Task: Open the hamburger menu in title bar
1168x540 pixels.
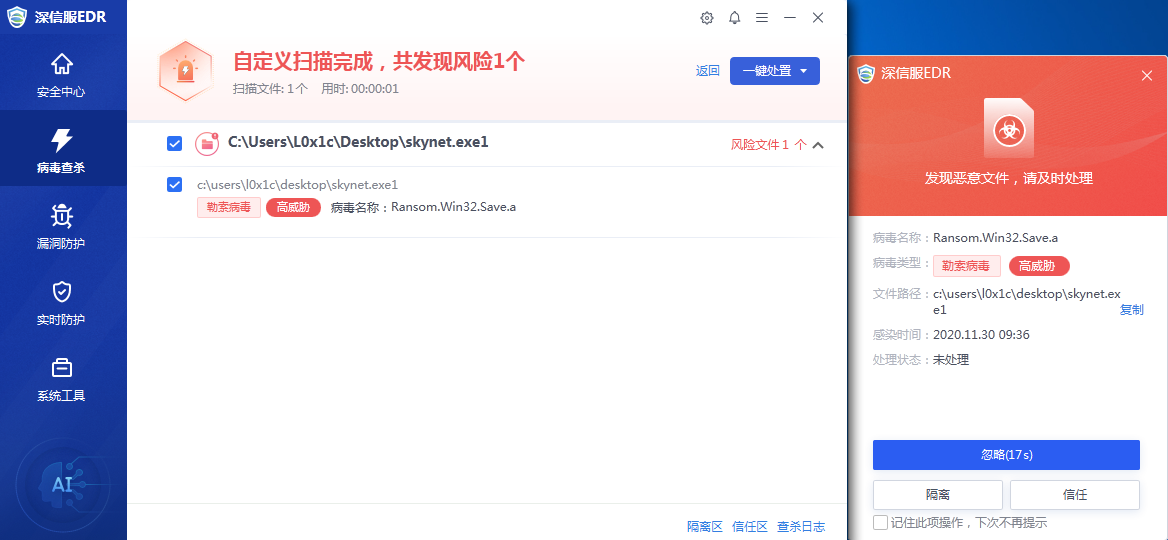Action: coord(762,18)
